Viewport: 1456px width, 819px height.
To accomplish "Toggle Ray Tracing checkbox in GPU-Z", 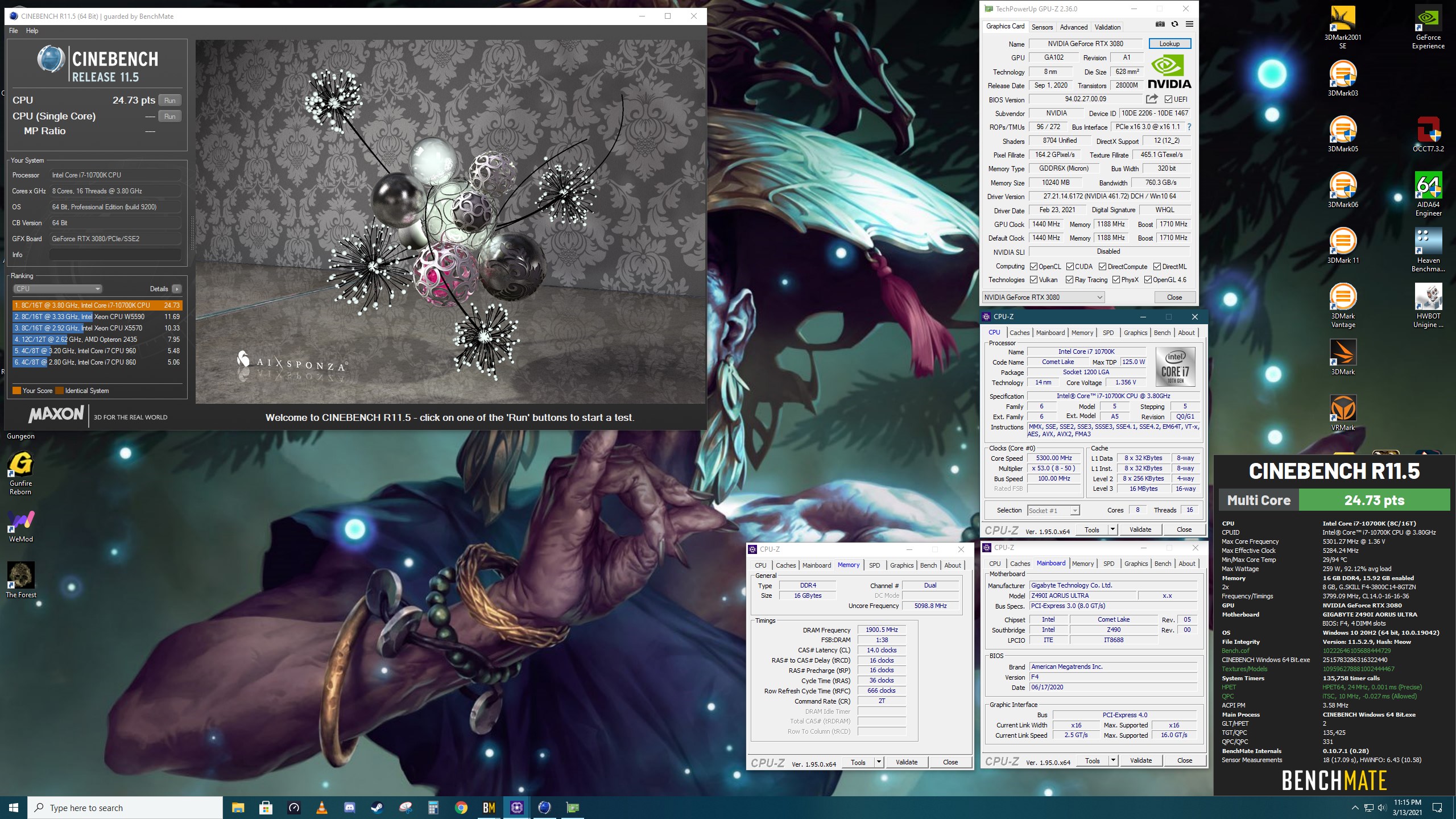I will click(1069, 279).
